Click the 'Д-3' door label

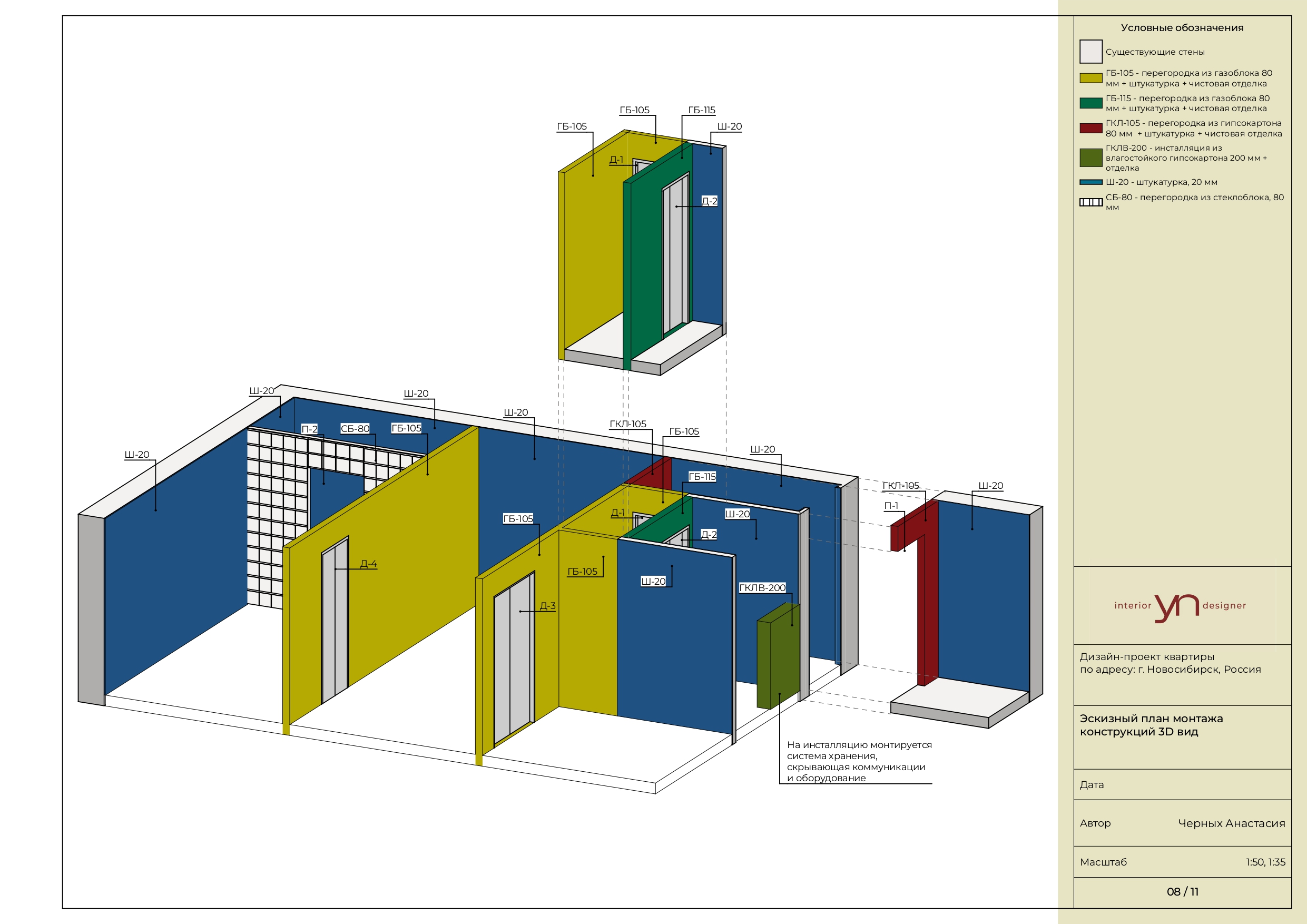[x=547, y=606]
